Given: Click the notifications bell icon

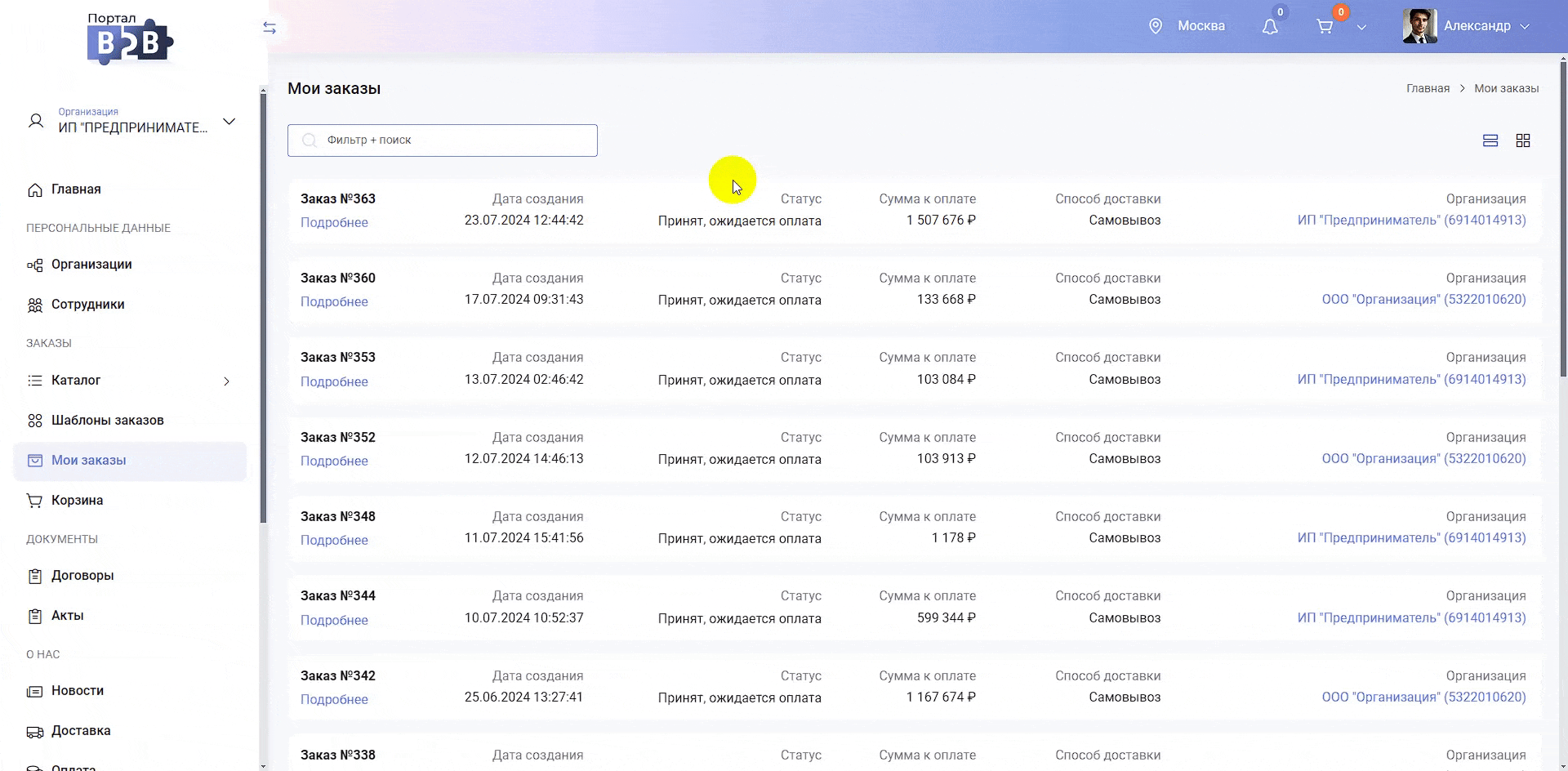Looking at the screenshot, I should [1270, 27].
